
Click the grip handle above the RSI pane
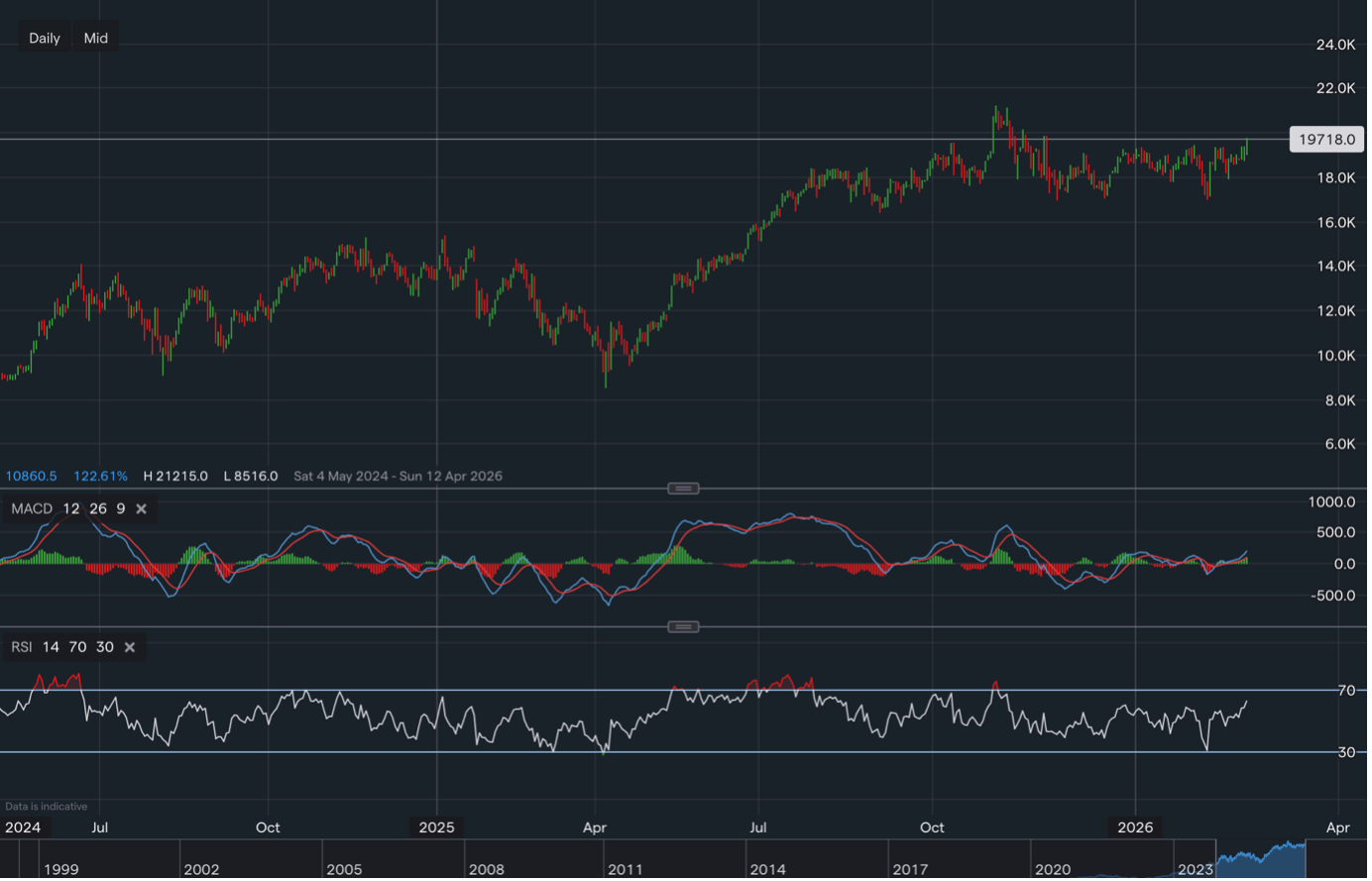coord(684,626)
